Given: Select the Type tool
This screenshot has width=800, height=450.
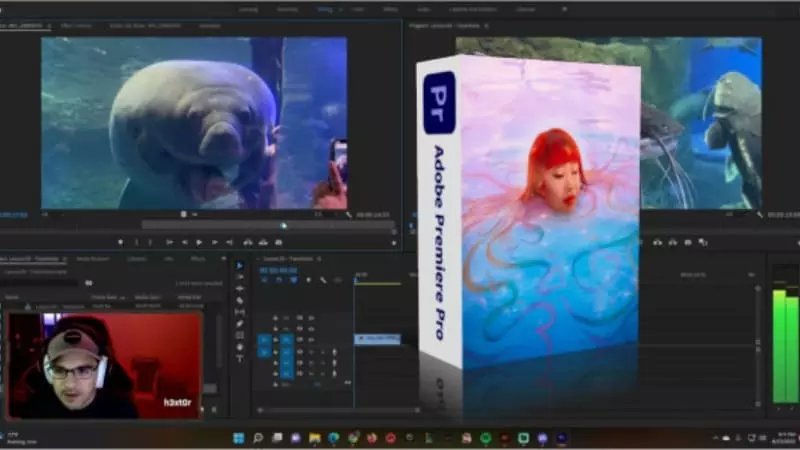Looking at the screenshot, I should [x=240, y=359].
